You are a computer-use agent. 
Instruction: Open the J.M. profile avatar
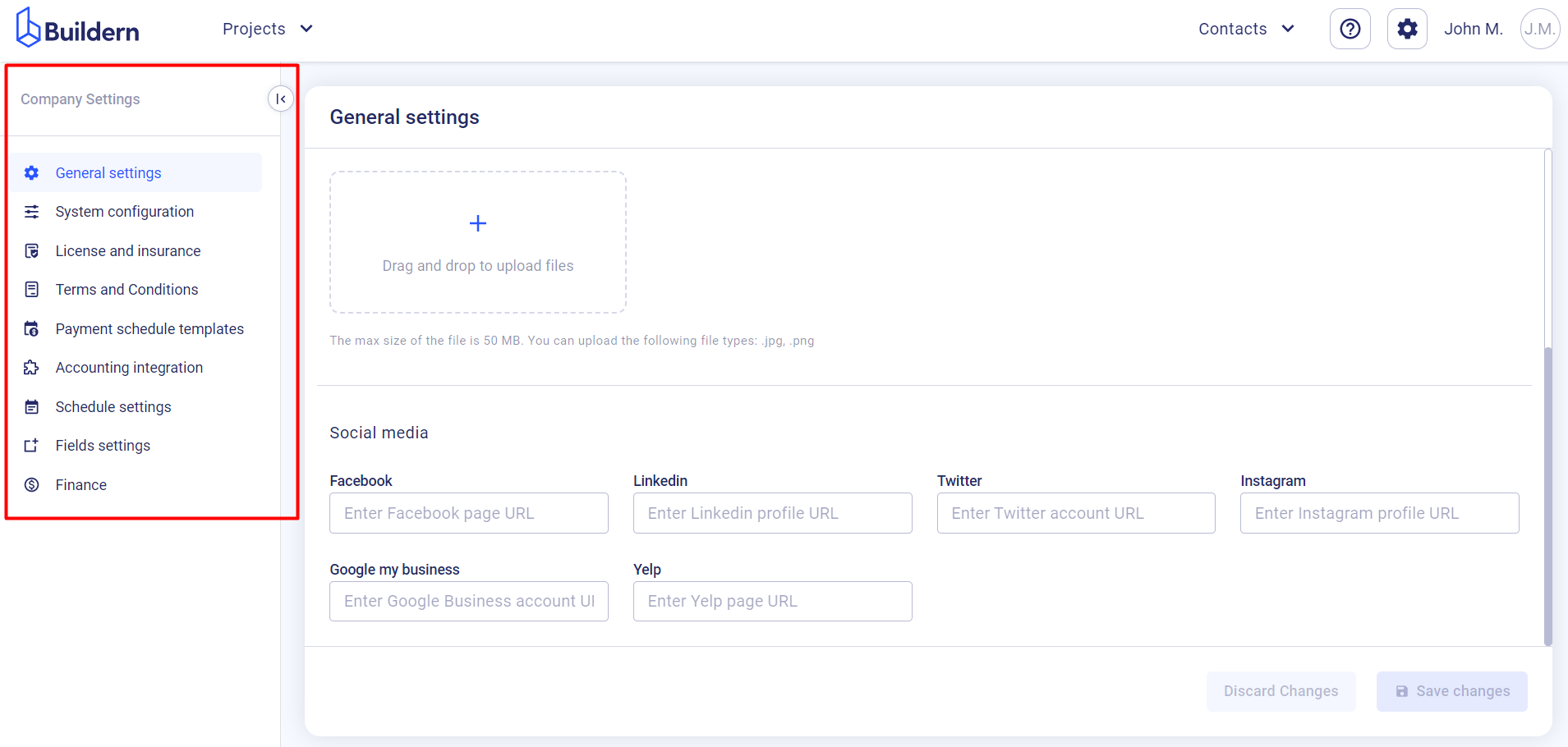tap(1538, 28)
